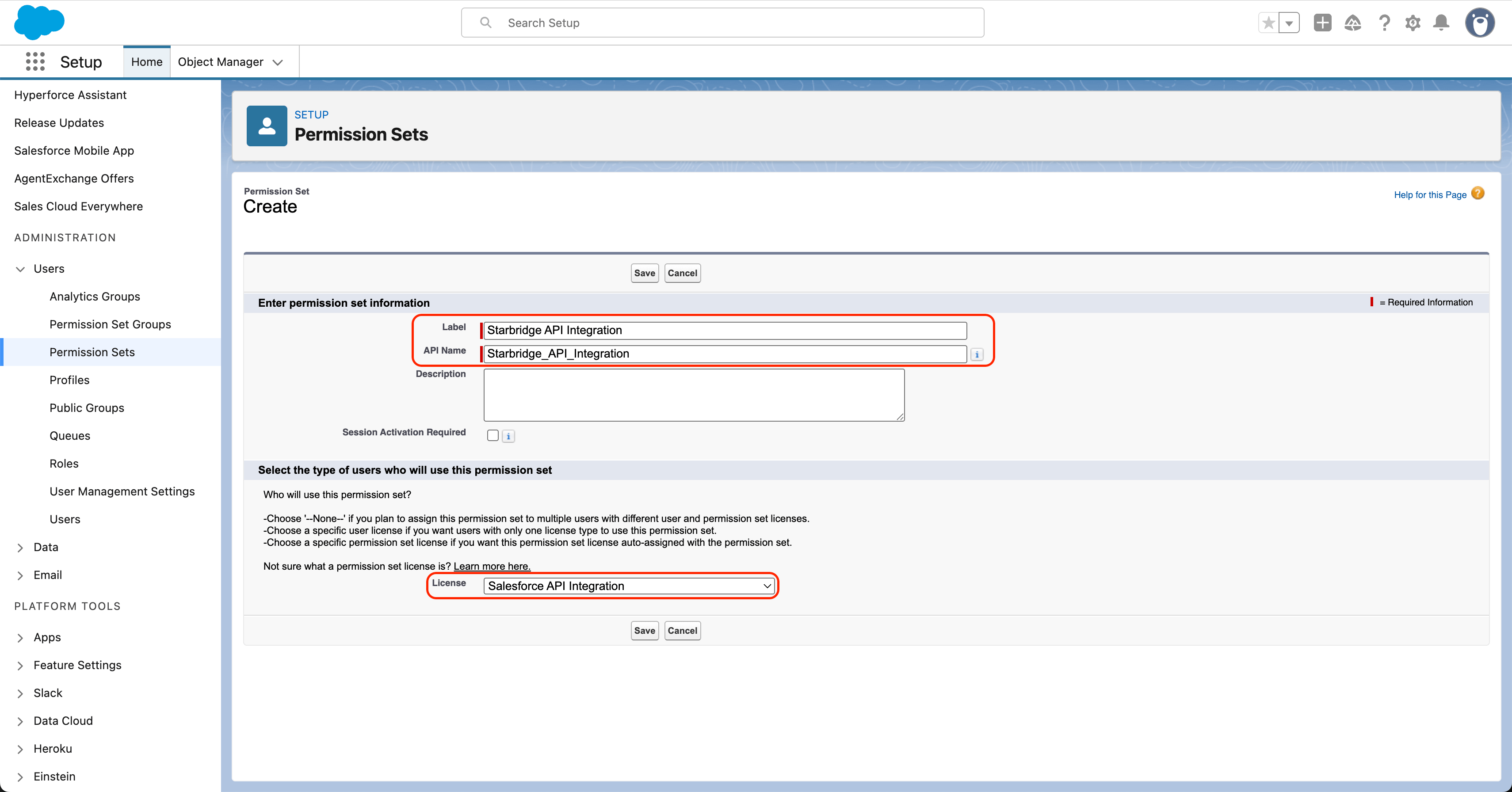This screenshot has height=792, width=1512.
Task: Click the API Name input field
Action: point(725,354)
